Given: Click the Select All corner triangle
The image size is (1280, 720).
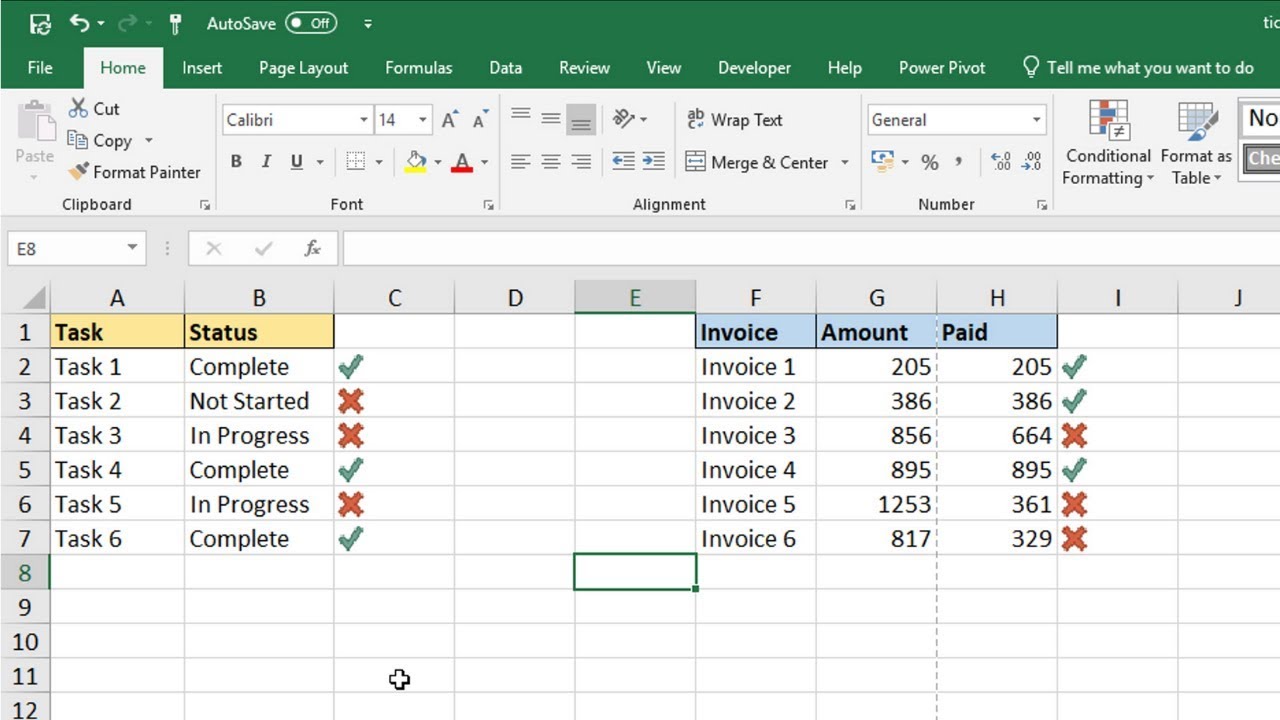Looking at the screenshot, I should click(34, 298).
